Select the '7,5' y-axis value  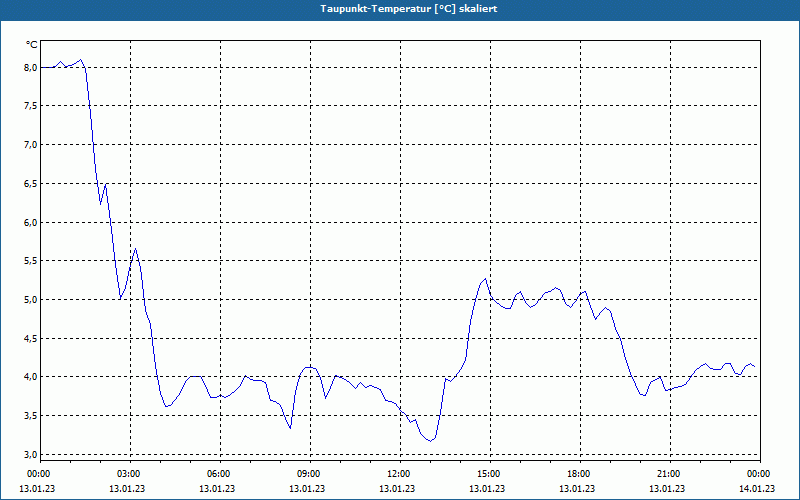pyautogui.click(x=31, y=106)
